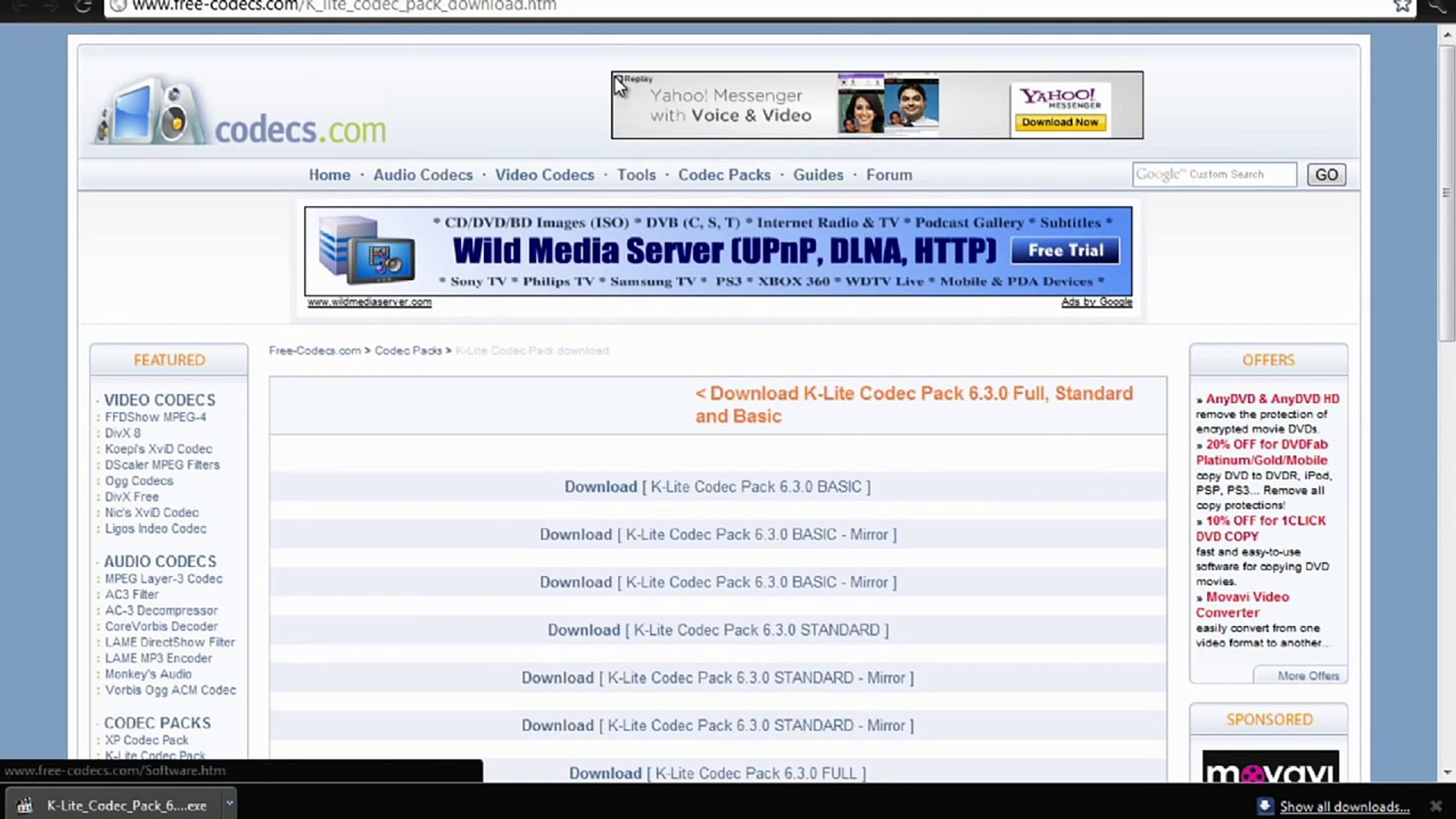The height and width of the screenshot is (819, 1456).
Task: Open AUDIO CODECS sidebar heading
Action: (160, 561)
